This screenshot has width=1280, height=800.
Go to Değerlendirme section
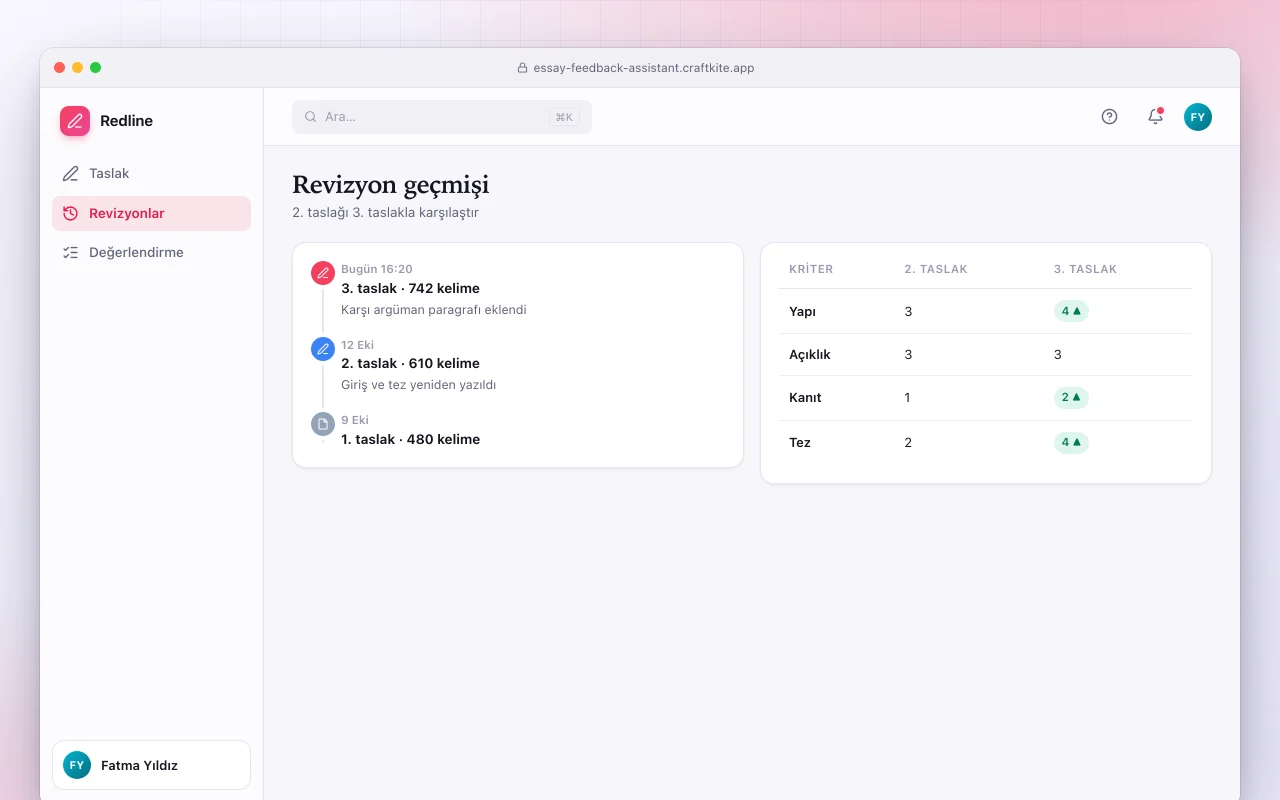point(151,253)
